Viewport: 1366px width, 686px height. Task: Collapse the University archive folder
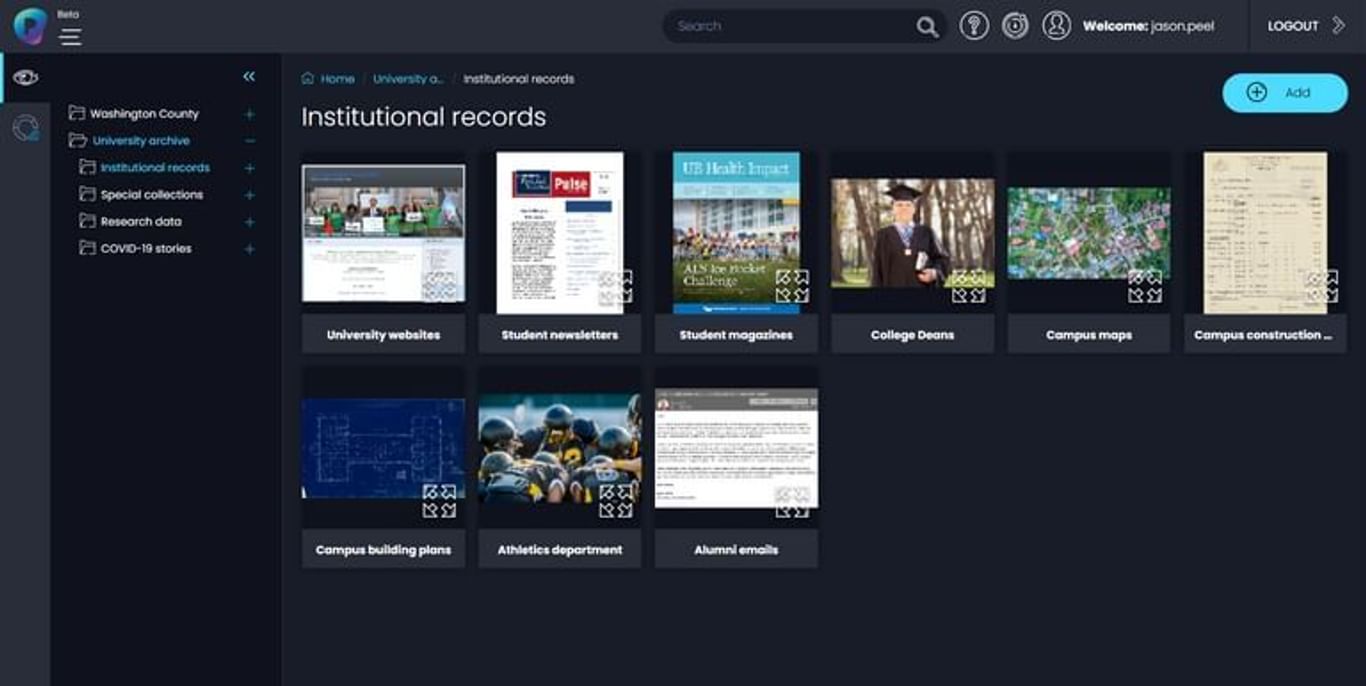(x=250, y=141)
